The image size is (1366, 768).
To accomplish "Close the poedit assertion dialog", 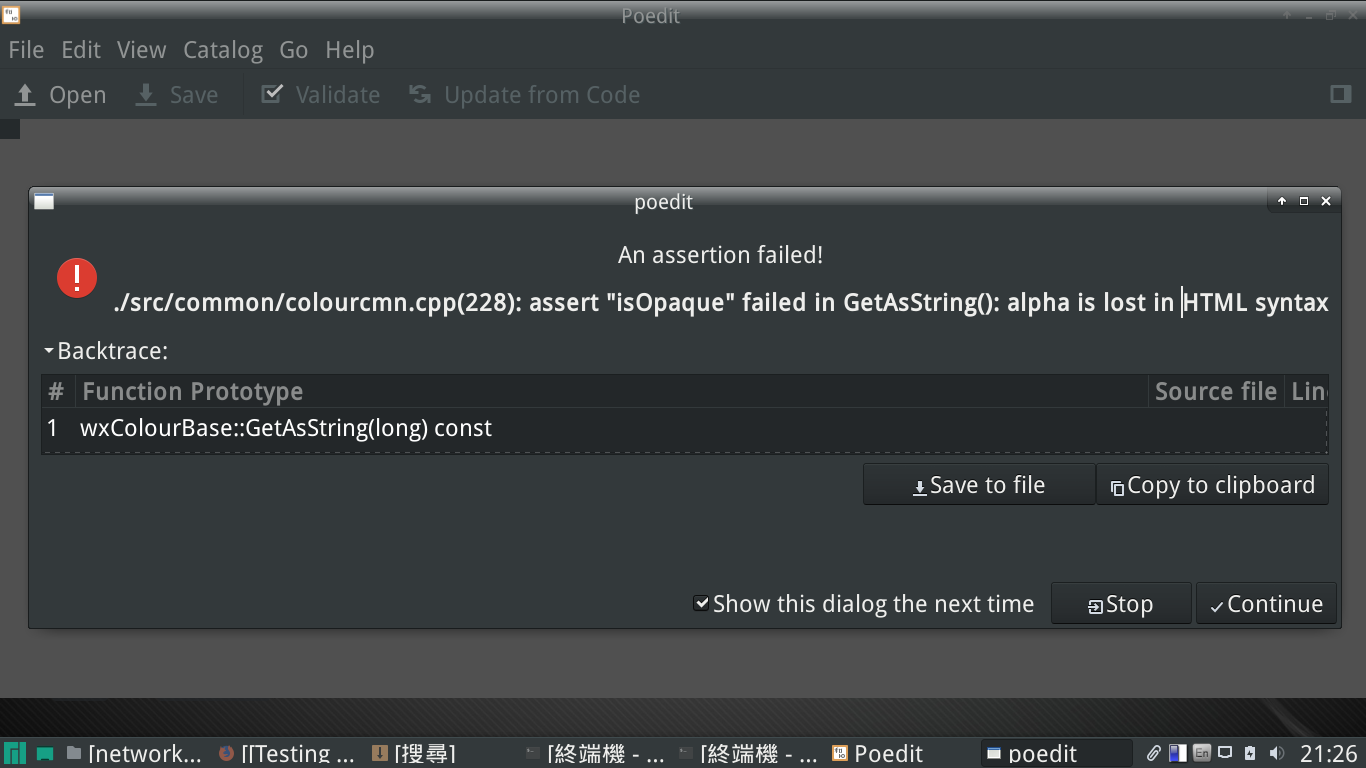I will point(1326,201).
